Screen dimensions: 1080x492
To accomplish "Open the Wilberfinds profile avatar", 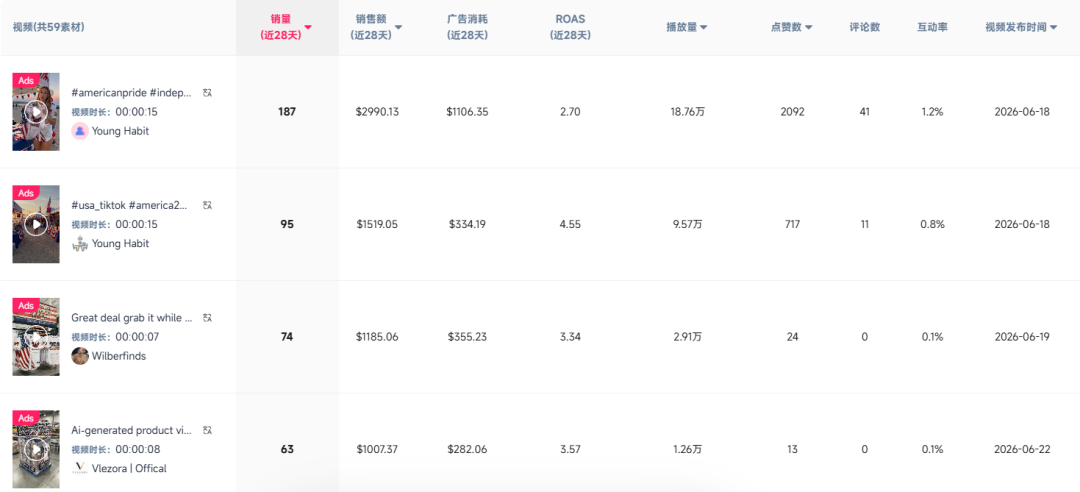I will coord(80,356).
